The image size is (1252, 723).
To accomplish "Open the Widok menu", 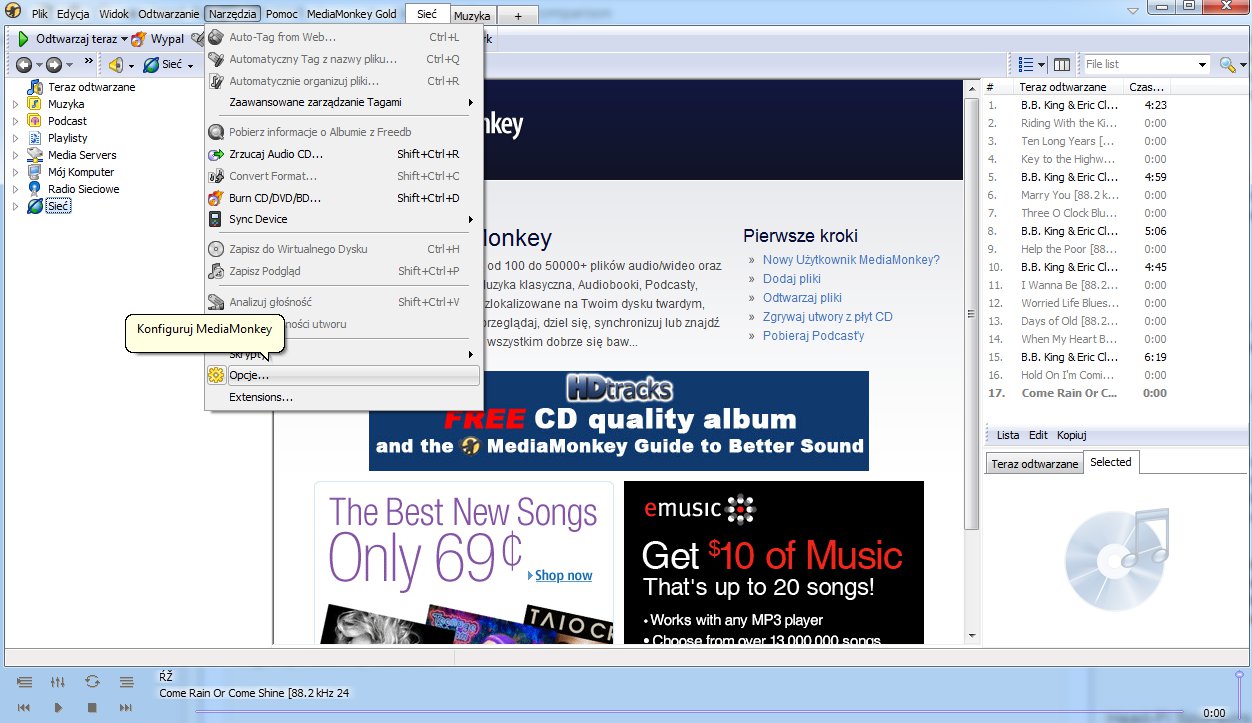I will coord(114,14).
